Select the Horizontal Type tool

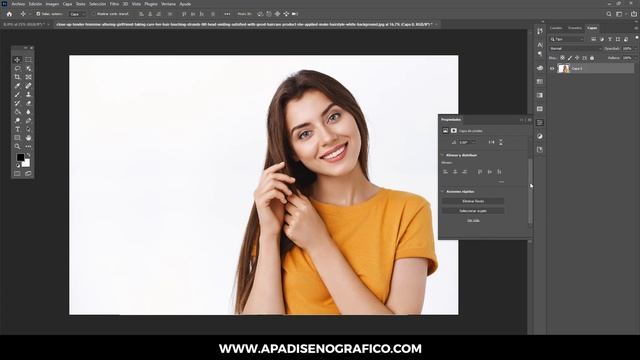(17, 129)
